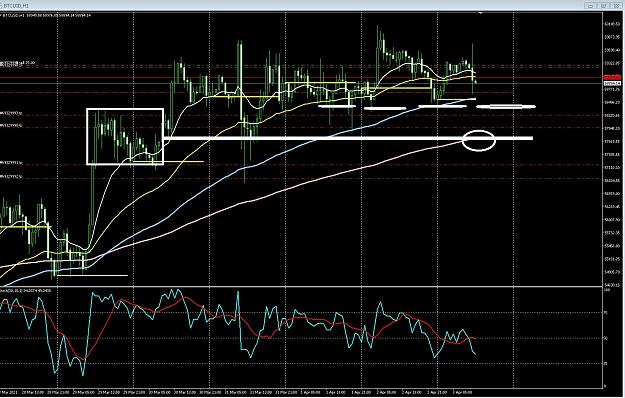Click the '28 Mar 2021' time axis label

tap(8, 392)
